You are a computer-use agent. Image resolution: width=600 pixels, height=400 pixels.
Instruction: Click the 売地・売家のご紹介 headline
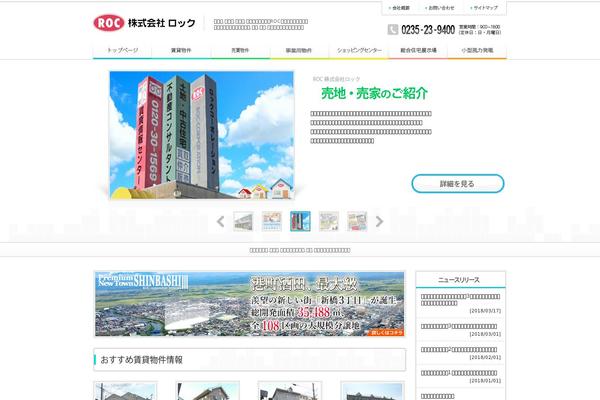(x=374, y=93)
